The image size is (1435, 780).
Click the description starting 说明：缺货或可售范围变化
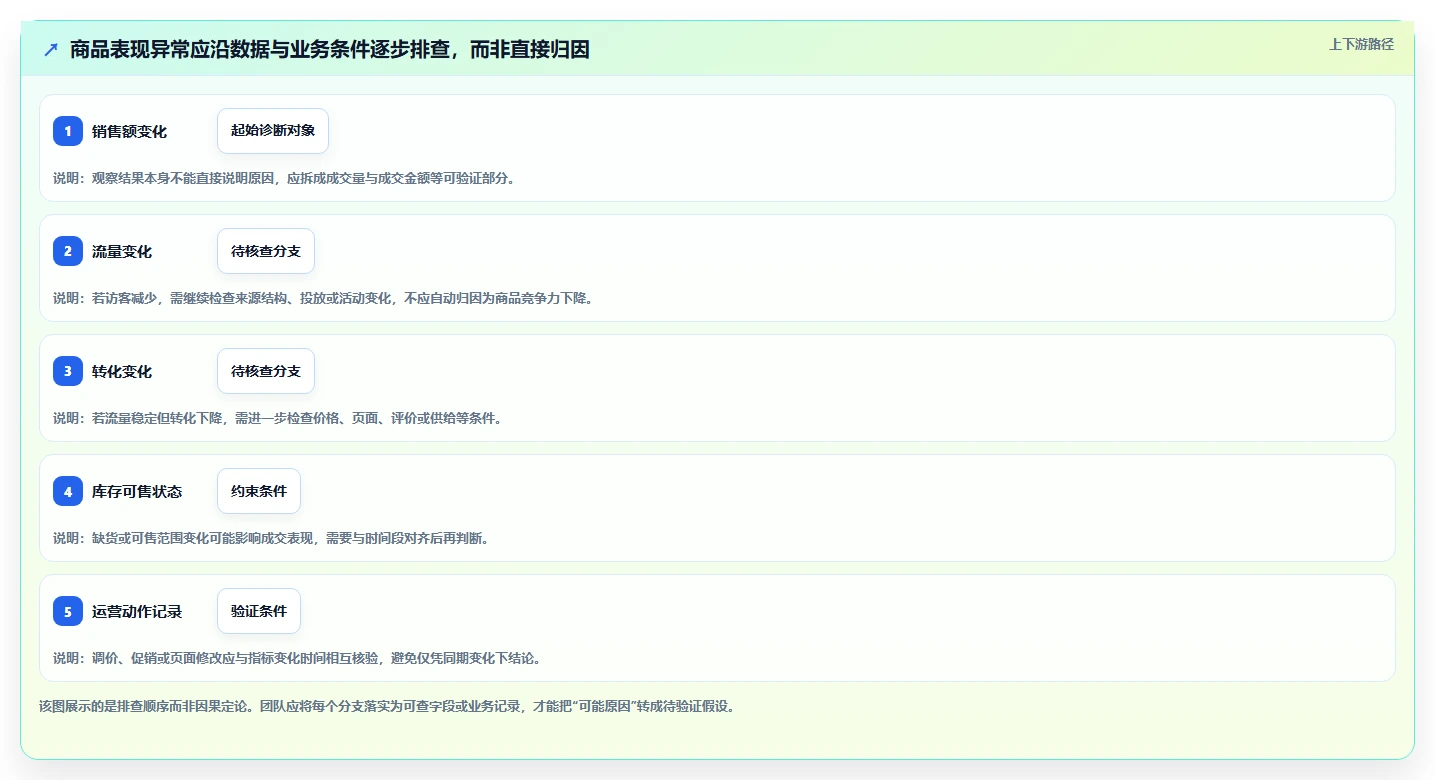(271, 538)
